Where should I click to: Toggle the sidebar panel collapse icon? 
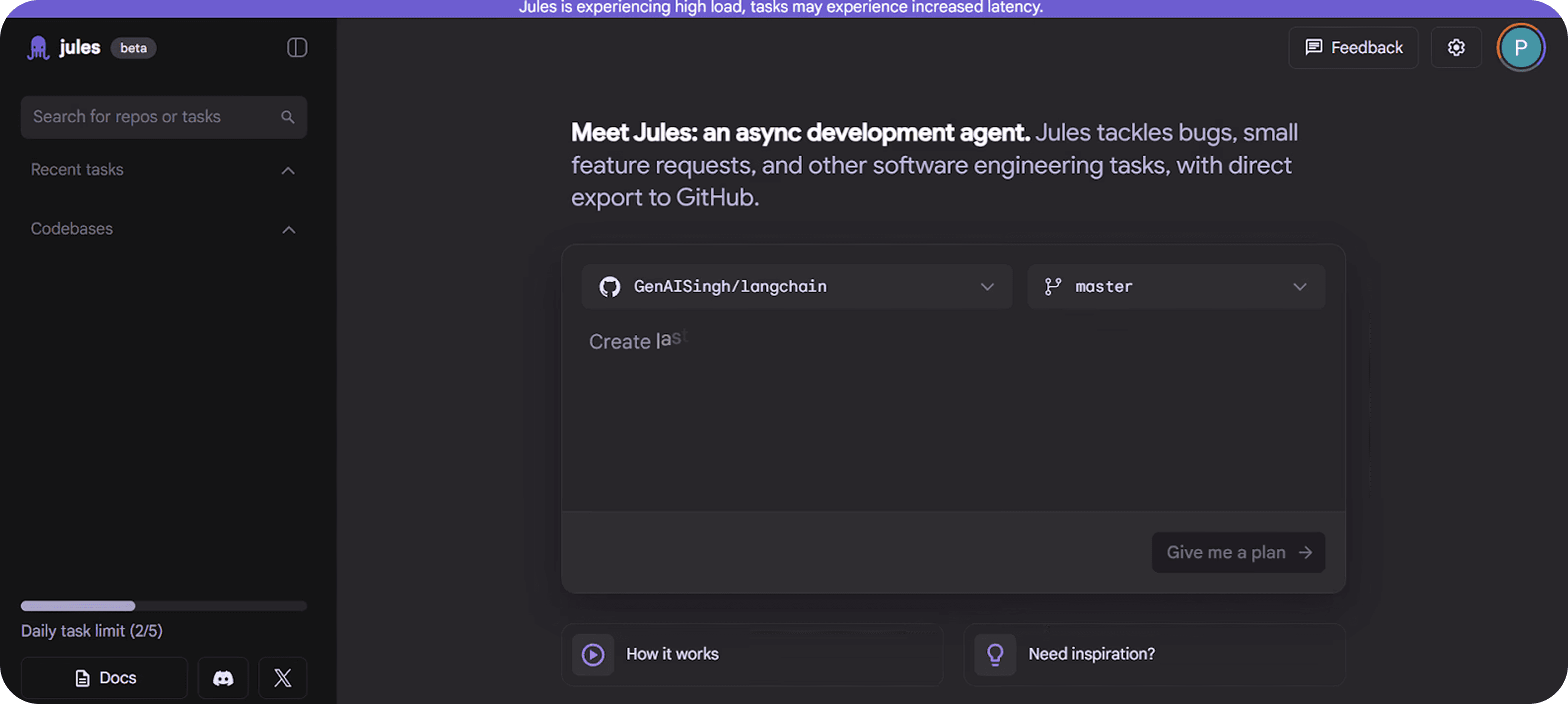pos(297,47)
